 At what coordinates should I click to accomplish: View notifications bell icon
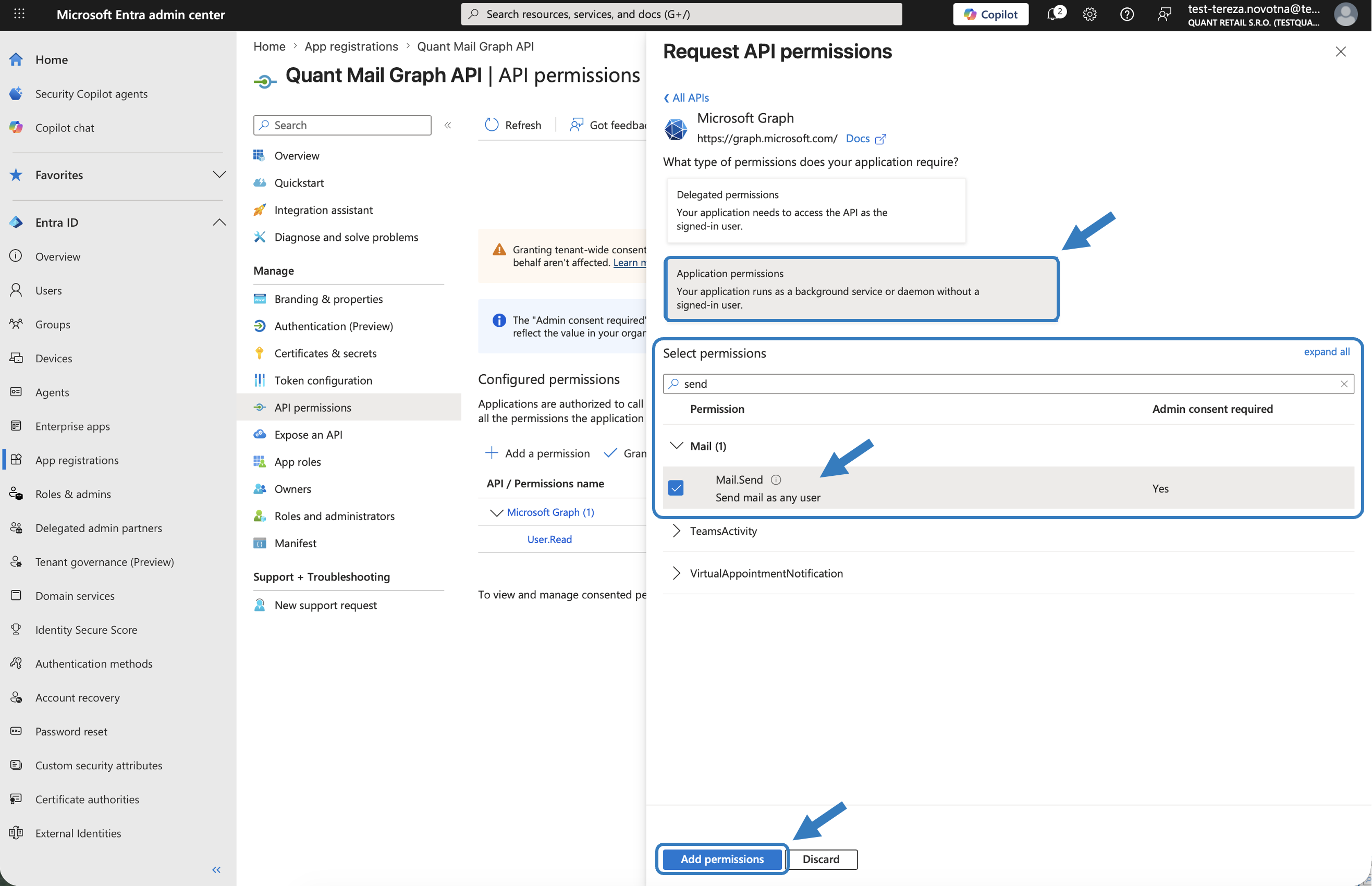point(1053,14)
